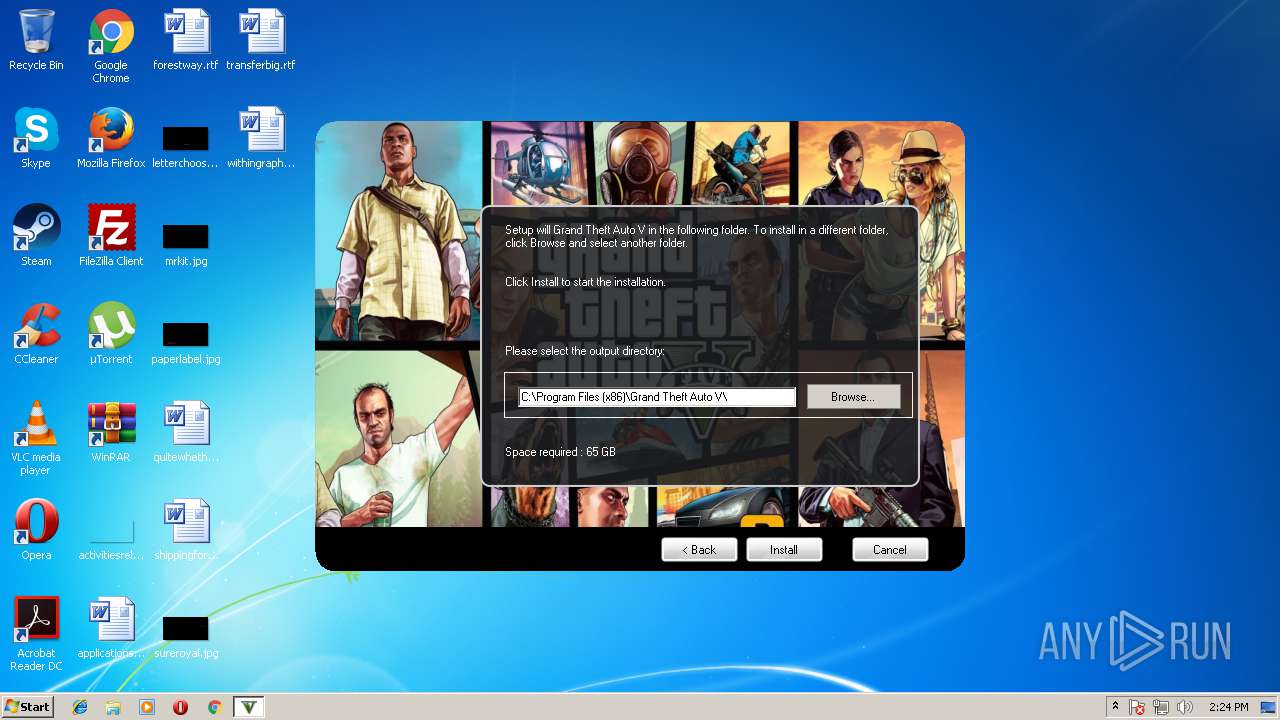Image resolution: width=1280 pixels, height=720 pixels.
Task: Select the withingraph document icon
Action: (261, 138)
